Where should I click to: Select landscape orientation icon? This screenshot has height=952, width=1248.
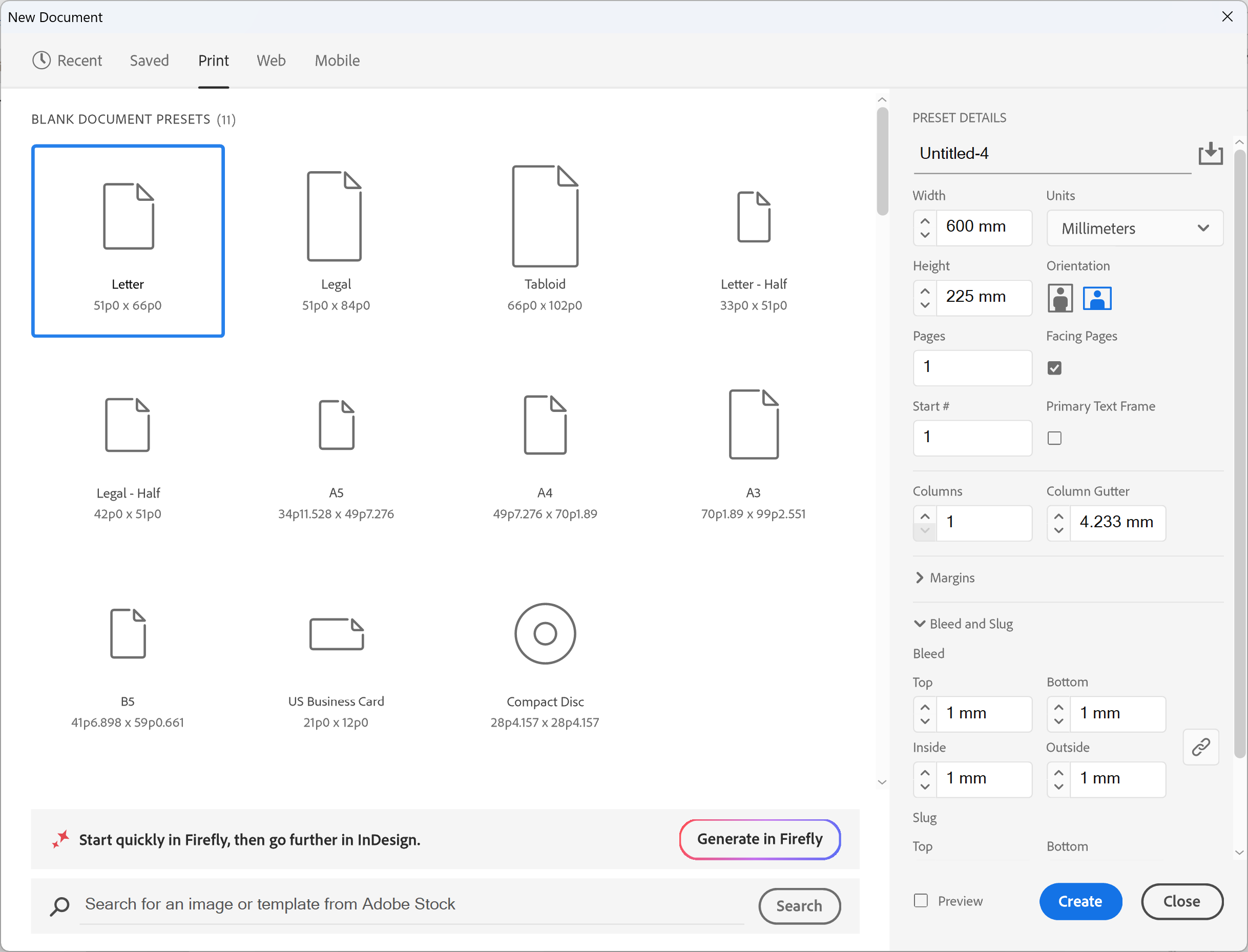tap(1097, 298)
